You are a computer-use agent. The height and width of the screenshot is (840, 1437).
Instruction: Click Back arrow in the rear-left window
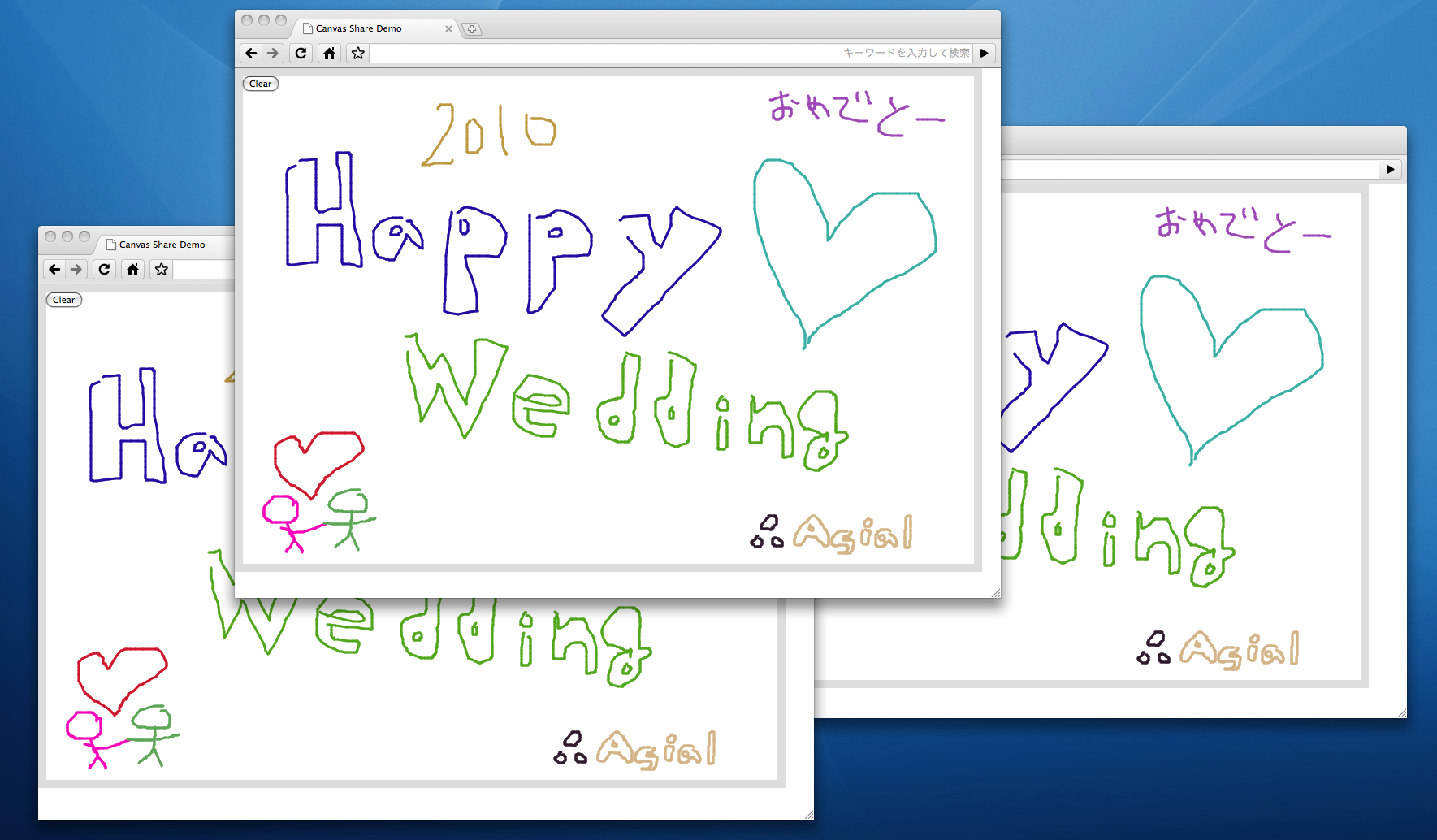pyautogui.click(x=54, y=270)
